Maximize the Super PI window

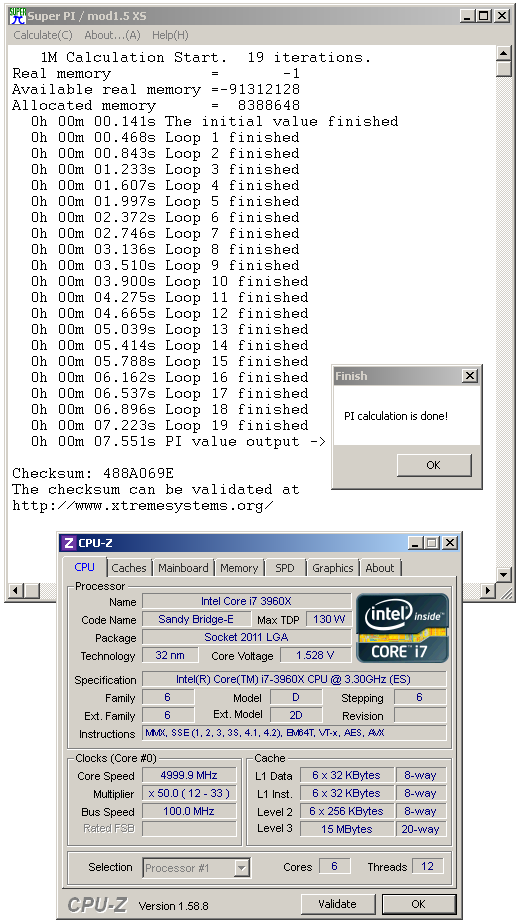484,16
